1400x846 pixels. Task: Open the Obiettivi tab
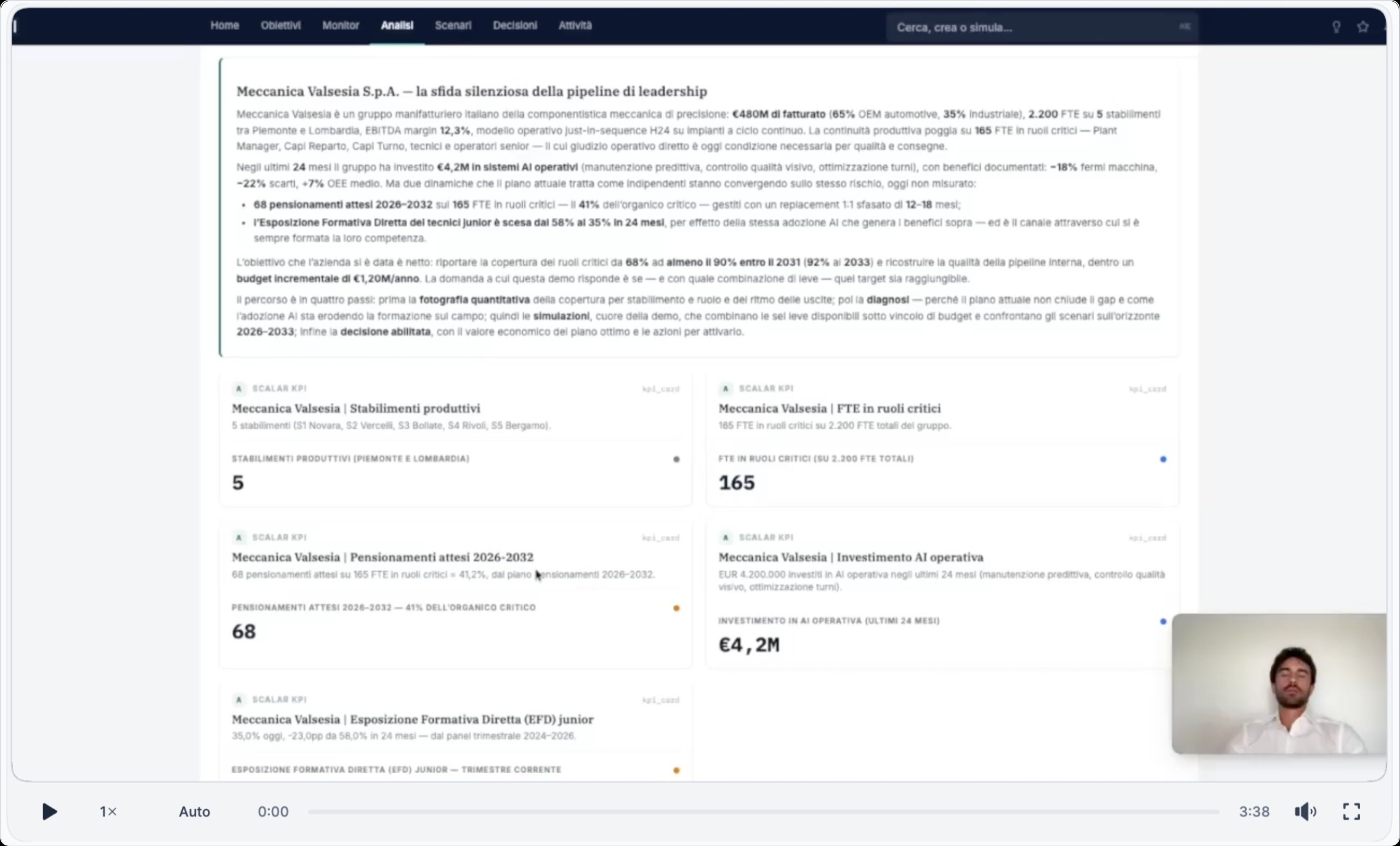click(280, 25)
